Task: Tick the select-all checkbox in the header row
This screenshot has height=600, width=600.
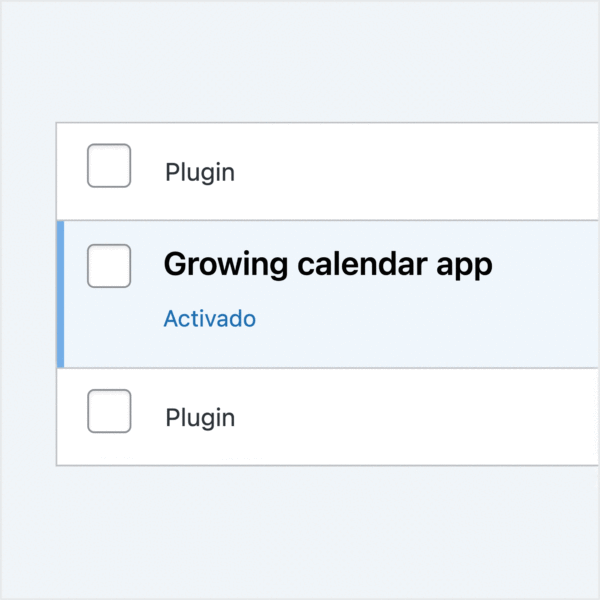Action: 109,166
